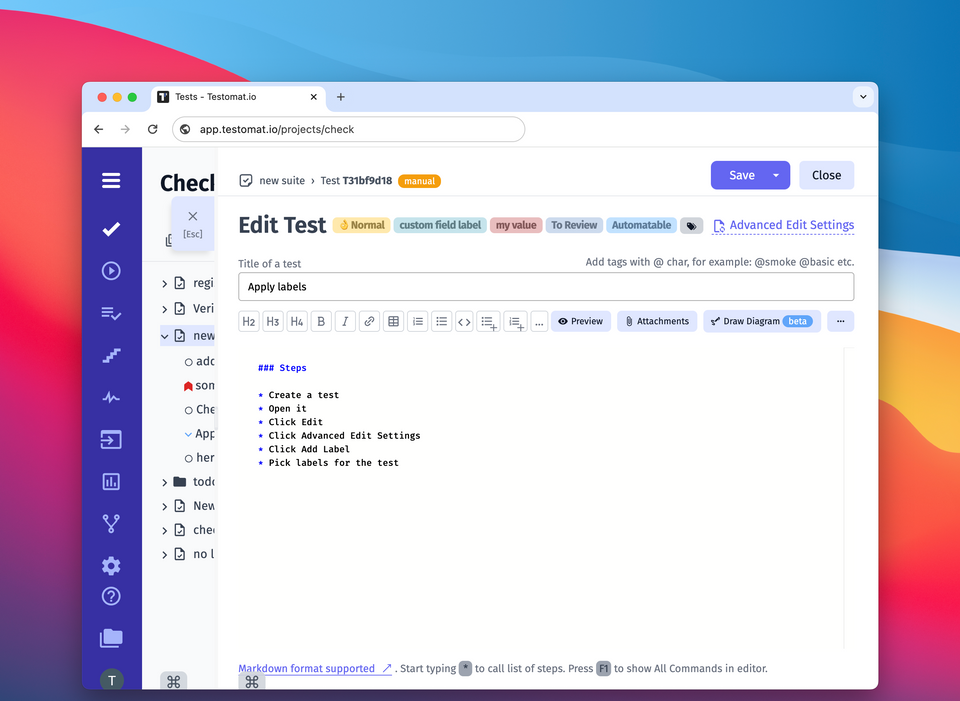Click the Automatable label badge
The image size is (960, 701).
coord(641,225)
